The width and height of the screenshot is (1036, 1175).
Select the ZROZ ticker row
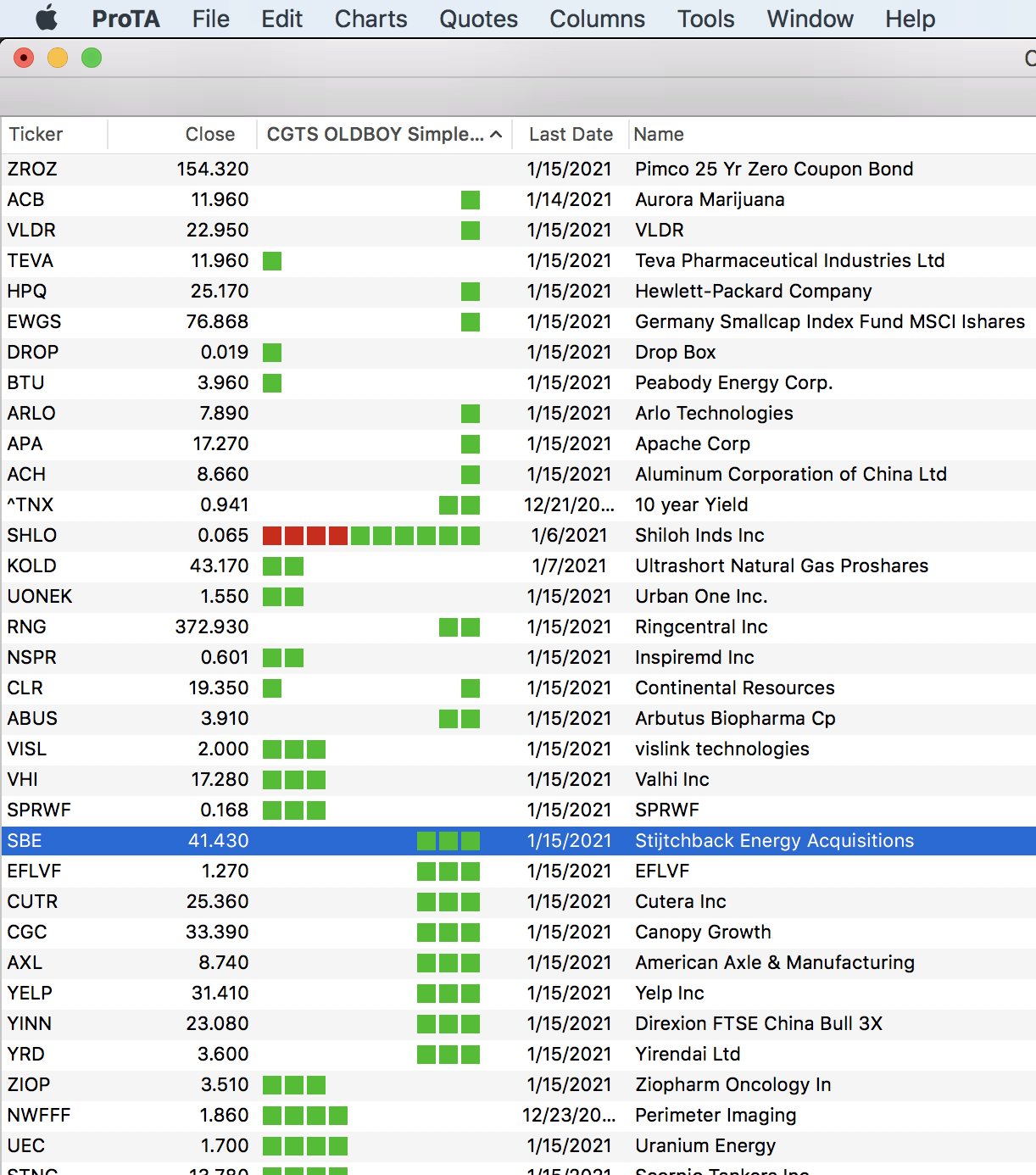point(518,169)
